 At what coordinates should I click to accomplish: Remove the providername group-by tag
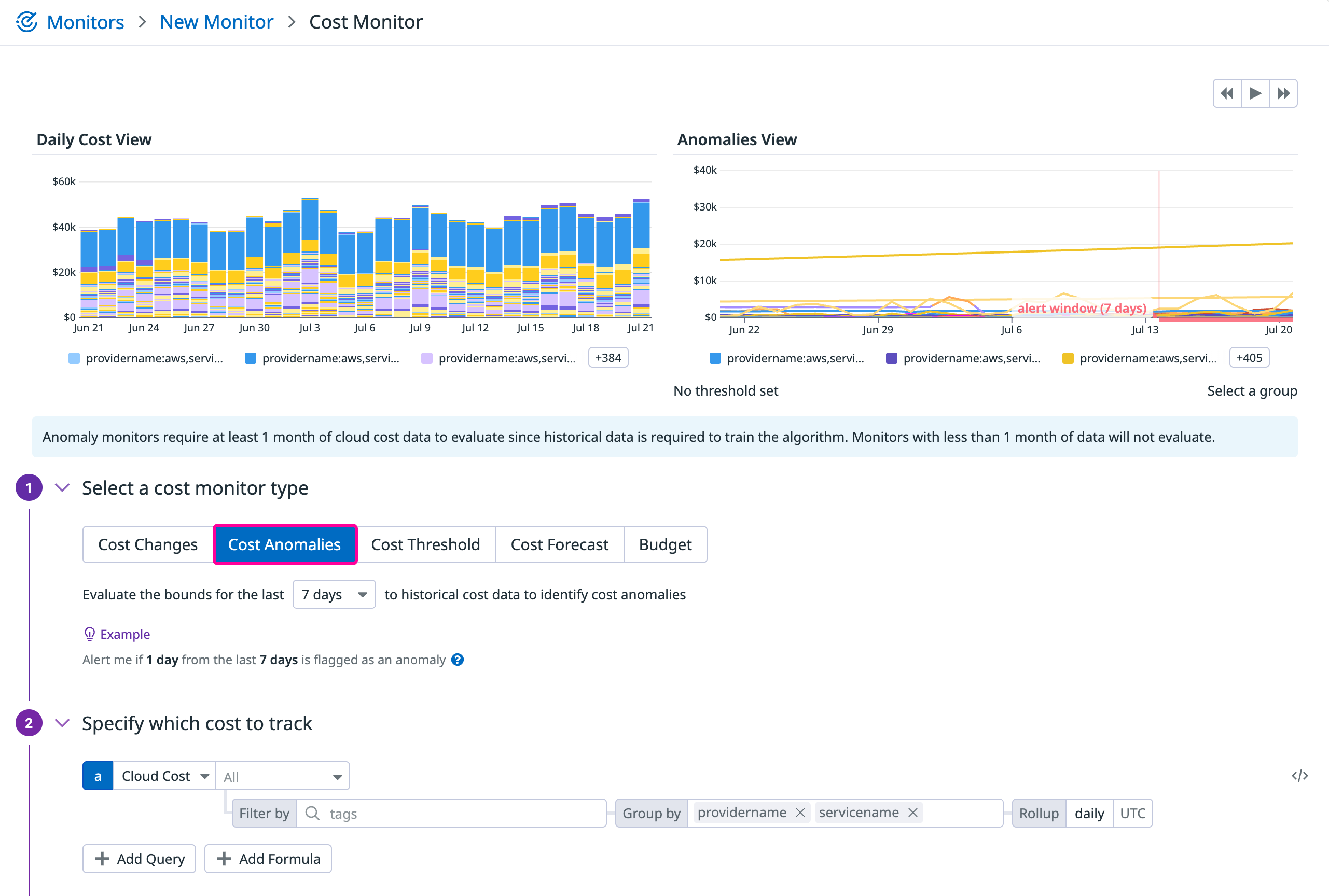click(800, 813)
